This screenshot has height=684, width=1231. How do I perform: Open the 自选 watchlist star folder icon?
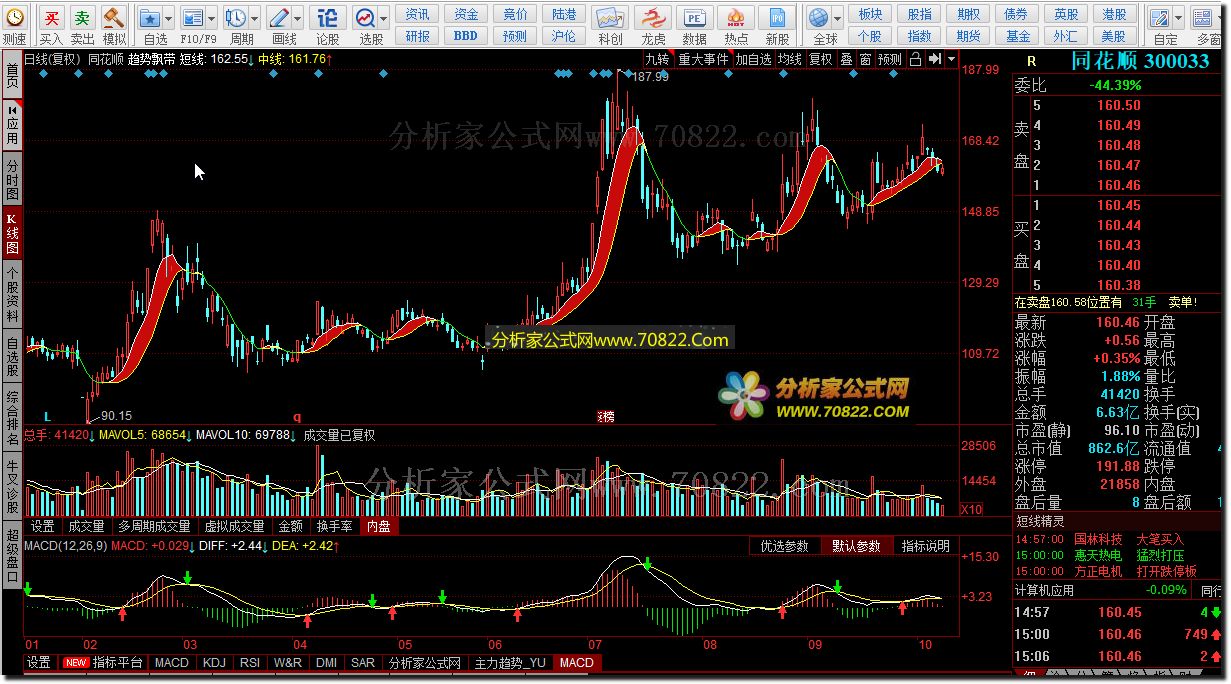149,17
